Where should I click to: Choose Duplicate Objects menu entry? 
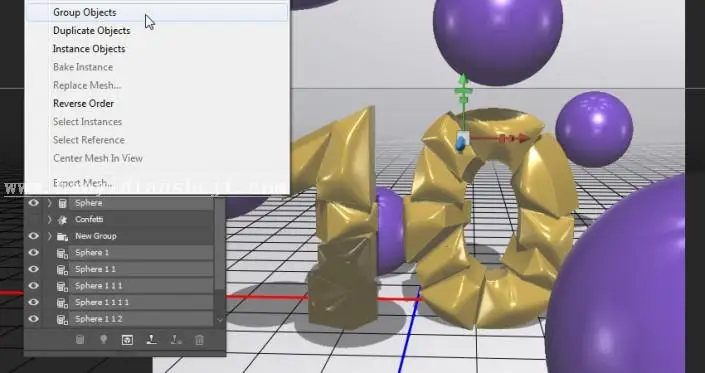pyautogui.click(x=91, y=31)
